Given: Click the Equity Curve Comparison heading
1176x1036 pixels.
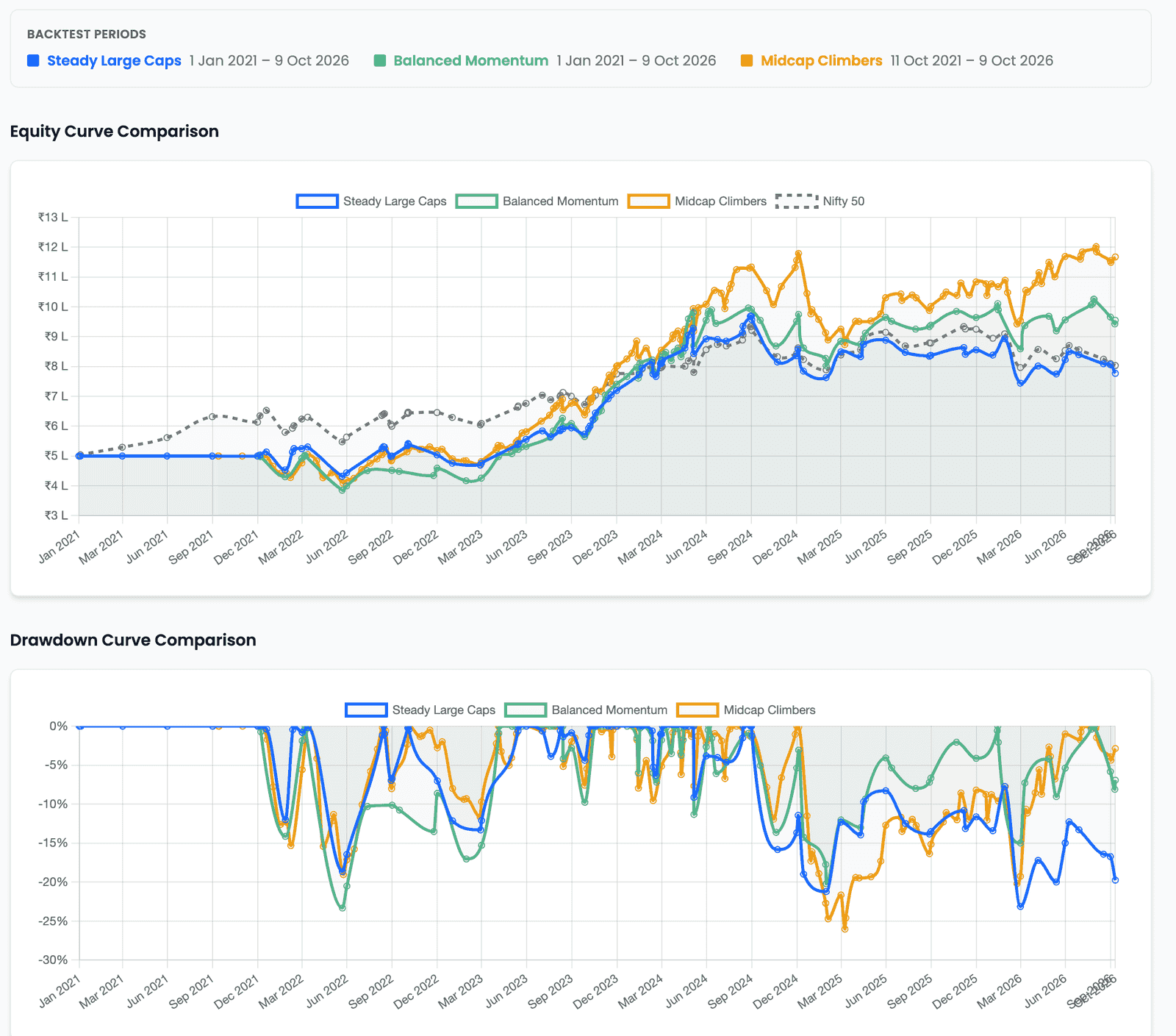Looking at the screenshot, I should coord(115,131).
